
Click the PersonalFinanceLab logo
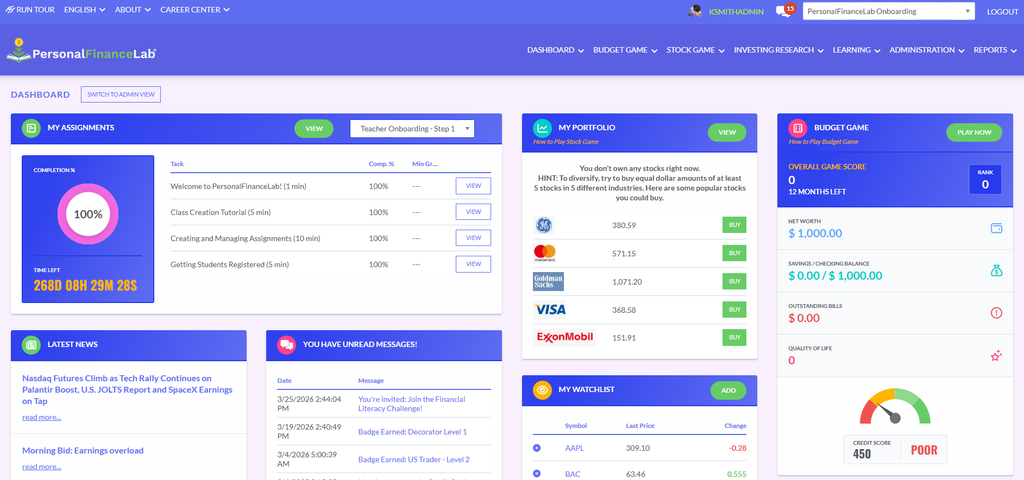(x=82, y=51)
